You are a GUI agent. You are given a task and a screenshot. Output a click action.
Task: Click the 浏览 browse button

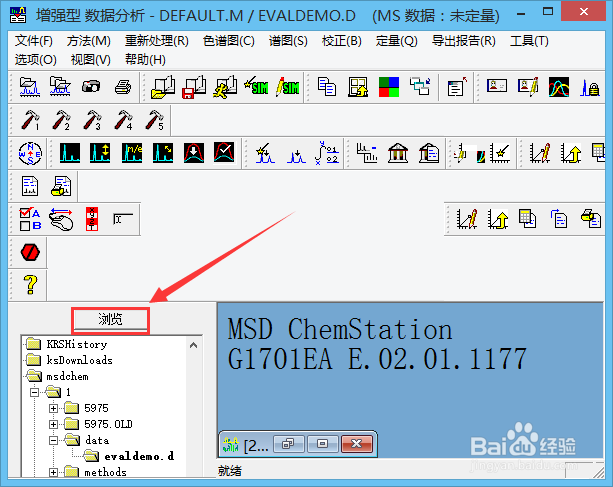click(110, 320)
